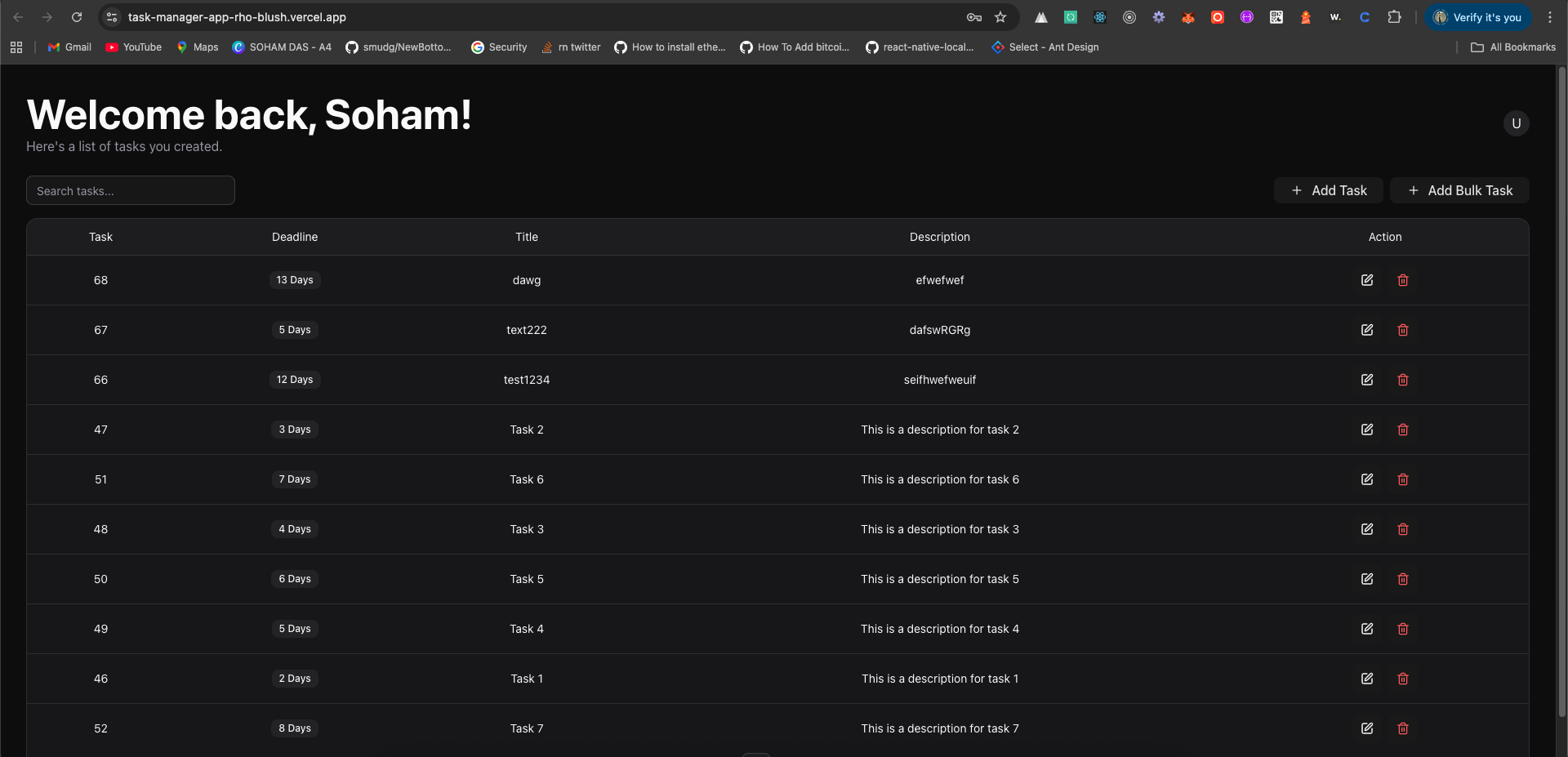Click the Add Bulk Task button
Screen dimensions: 1568x757
tap(1459, 190)
